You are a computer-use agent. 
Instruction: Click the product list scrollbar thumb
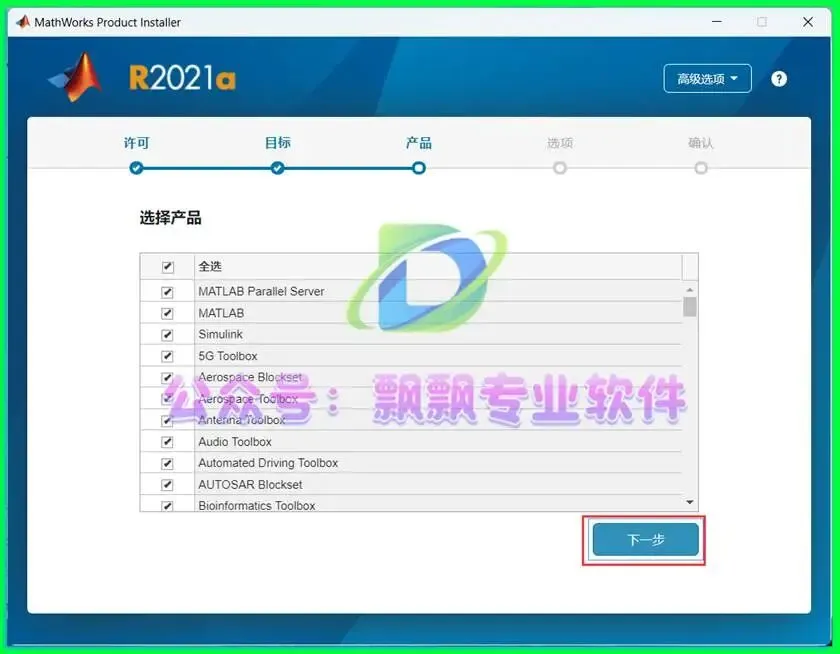690,307
